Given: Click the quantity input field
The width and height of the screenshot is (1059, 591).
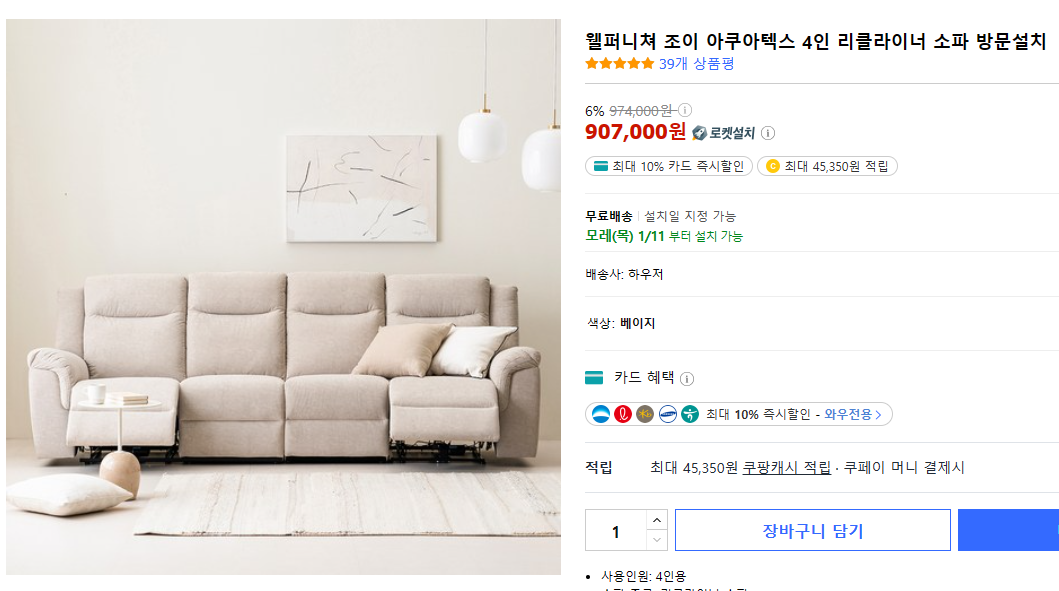Looking at the screenshot, I should click(x=615, y=530).
